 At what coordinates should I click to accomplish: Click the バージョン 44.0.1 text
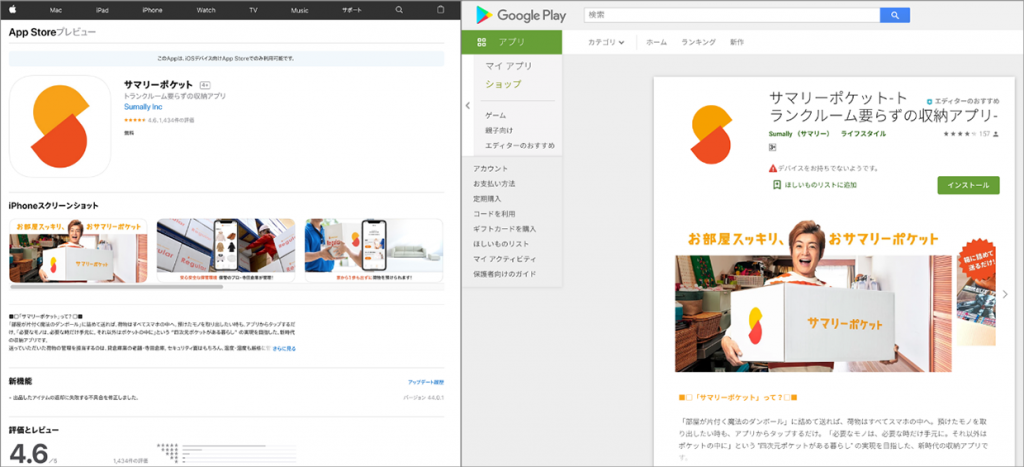(x=424, y=397)
